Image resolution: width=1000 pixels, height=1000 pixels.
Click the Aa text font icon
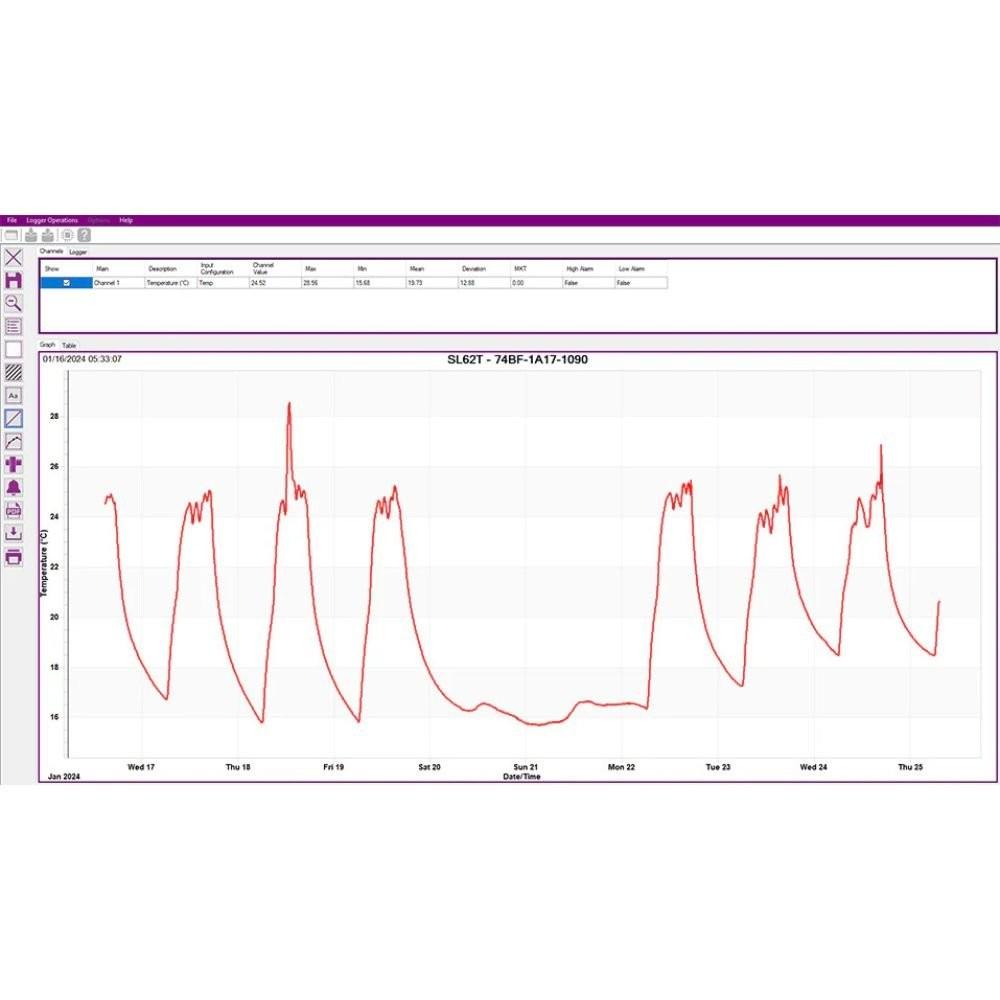point(13,395)
